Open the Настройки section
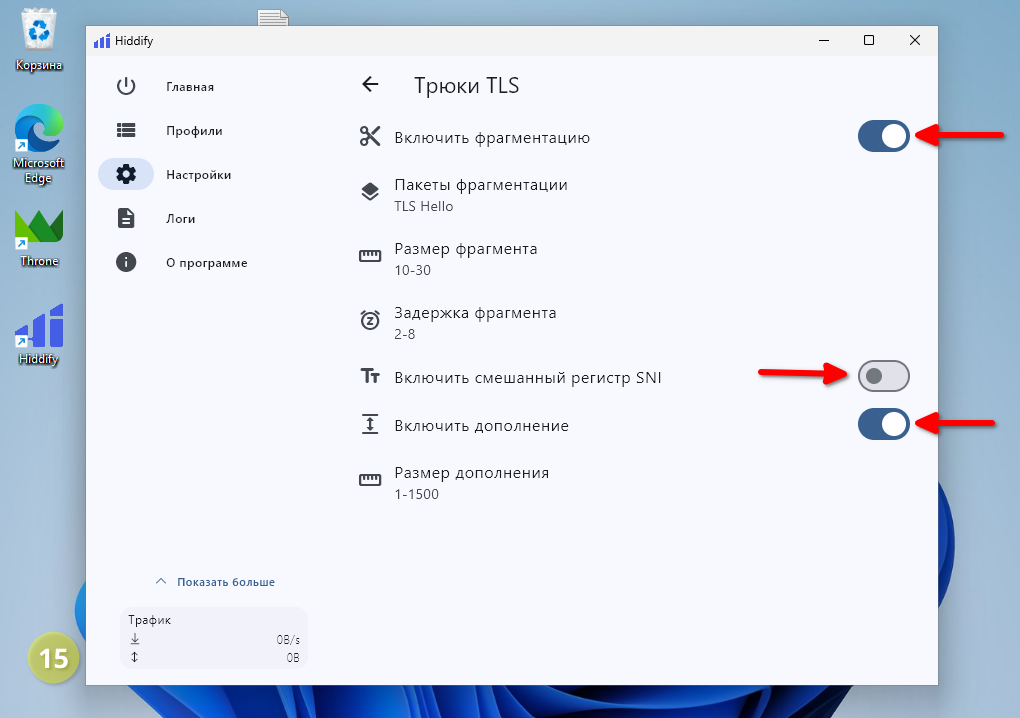 [x=198, y=175]
